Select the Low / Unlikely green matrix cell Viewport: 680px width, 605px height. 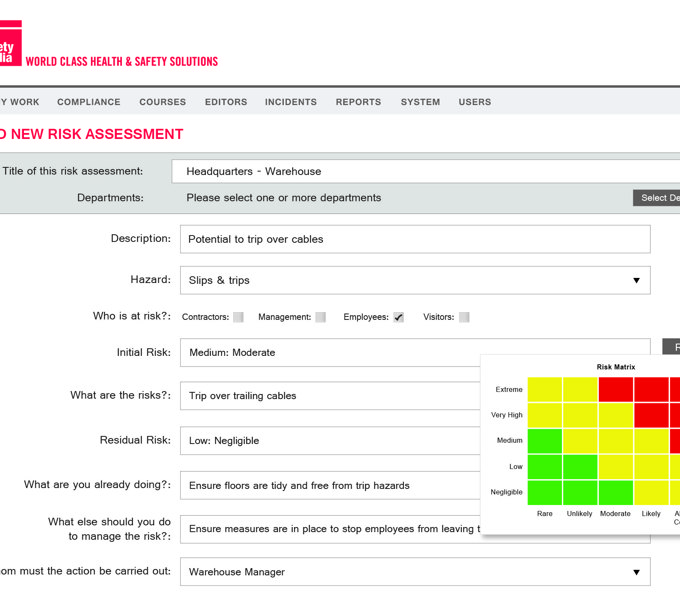[580, 467]
